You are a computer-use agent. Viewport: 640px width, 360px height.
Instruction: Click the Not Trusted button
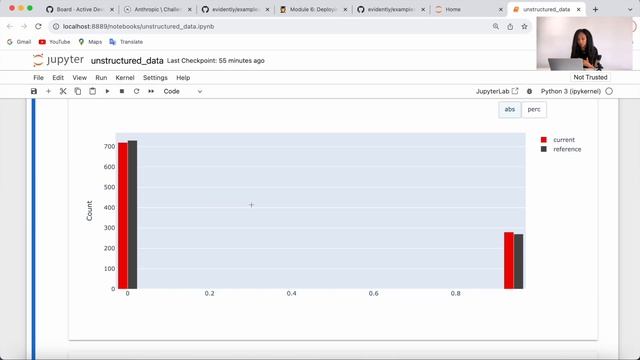coord(590,77)
